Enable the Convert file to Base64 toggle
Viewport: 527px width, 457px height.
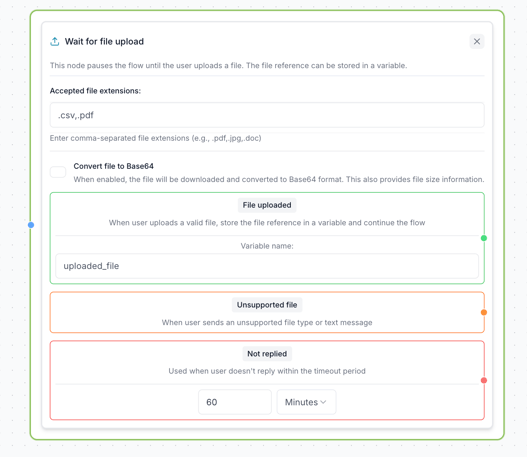(58, 172)
